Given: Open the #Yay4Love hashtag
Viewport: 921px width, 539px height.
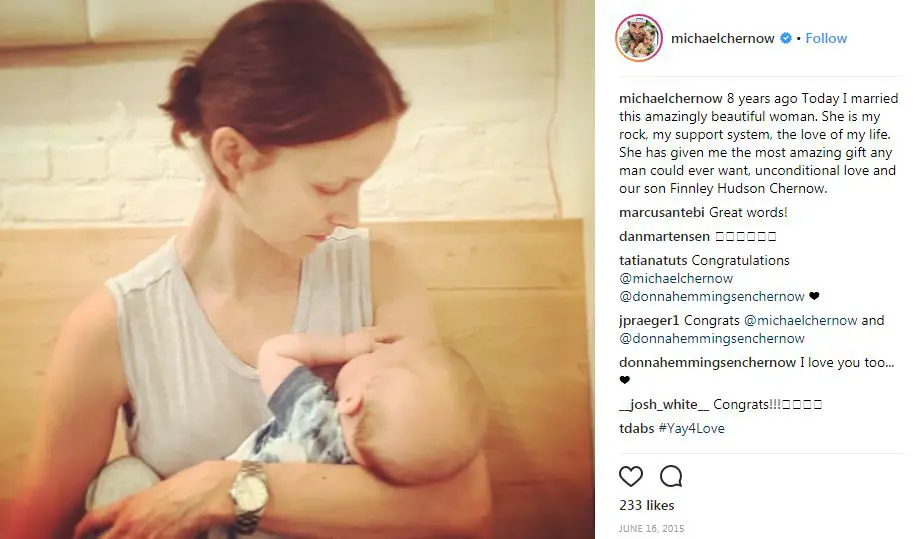Looking at the screenshot, I should [691, 429].
